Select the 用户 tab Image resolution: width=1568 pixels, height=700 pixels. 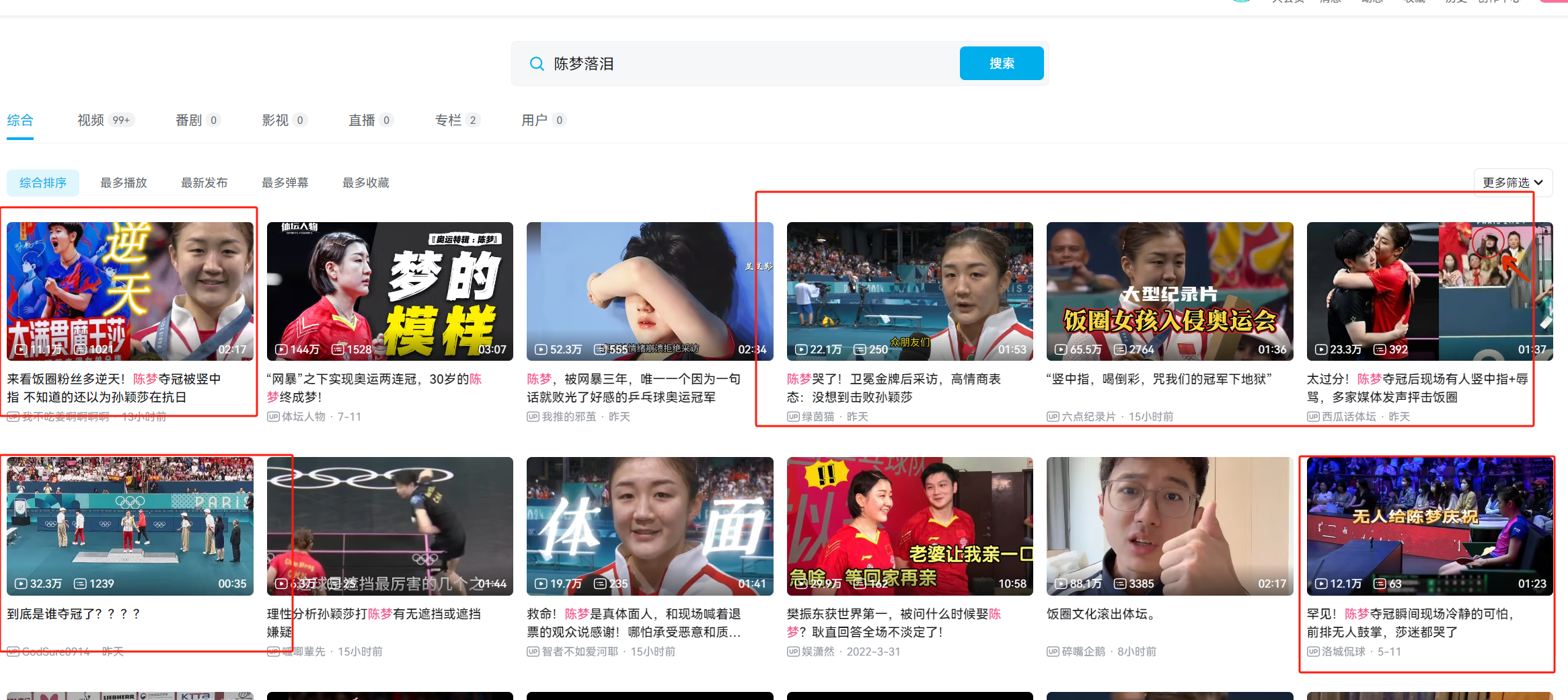tap(534, 120)
